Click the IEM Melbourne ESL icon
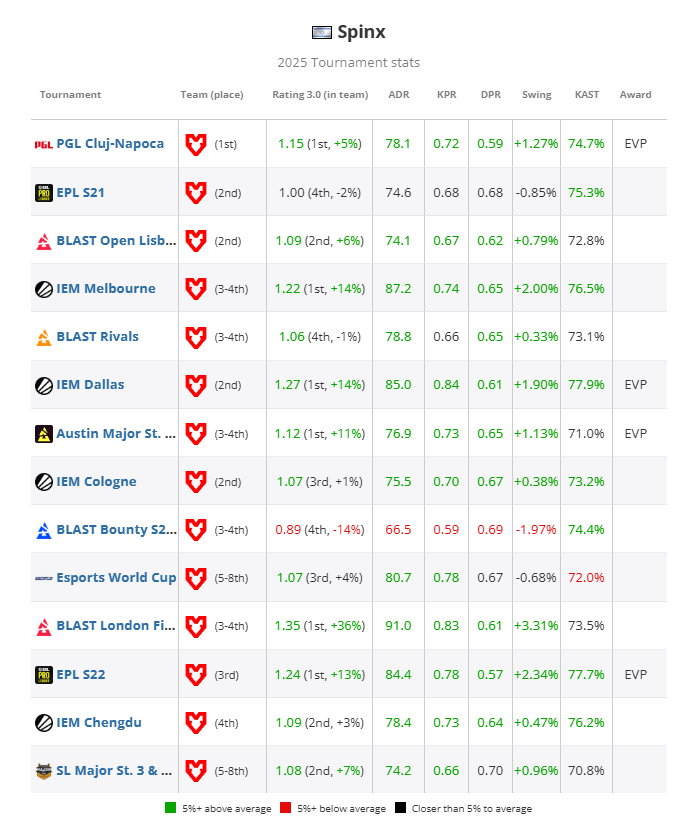697x839 pixels. pos(43,289)
